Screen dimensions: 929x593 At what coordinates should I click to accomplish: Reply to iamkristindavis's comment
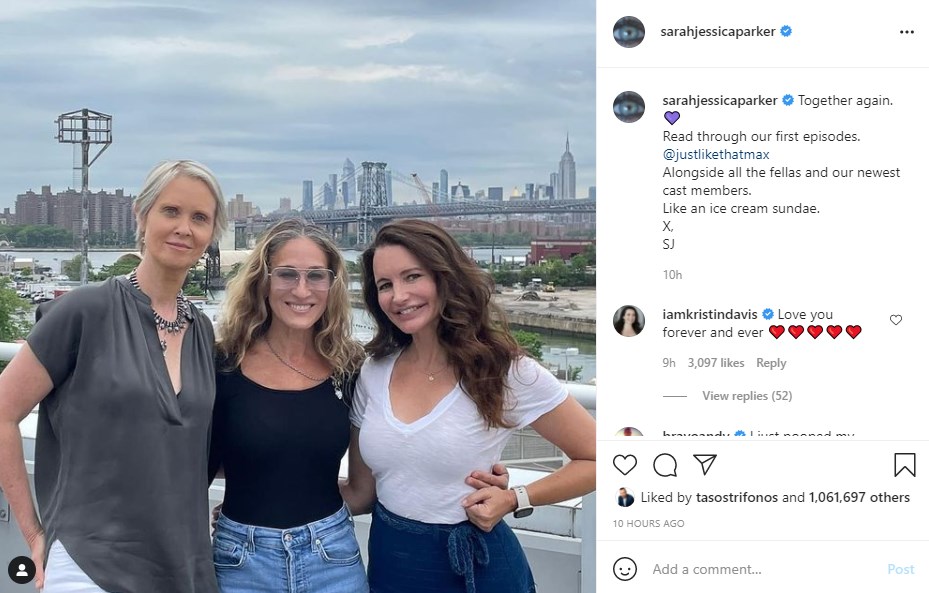point(771,363)
